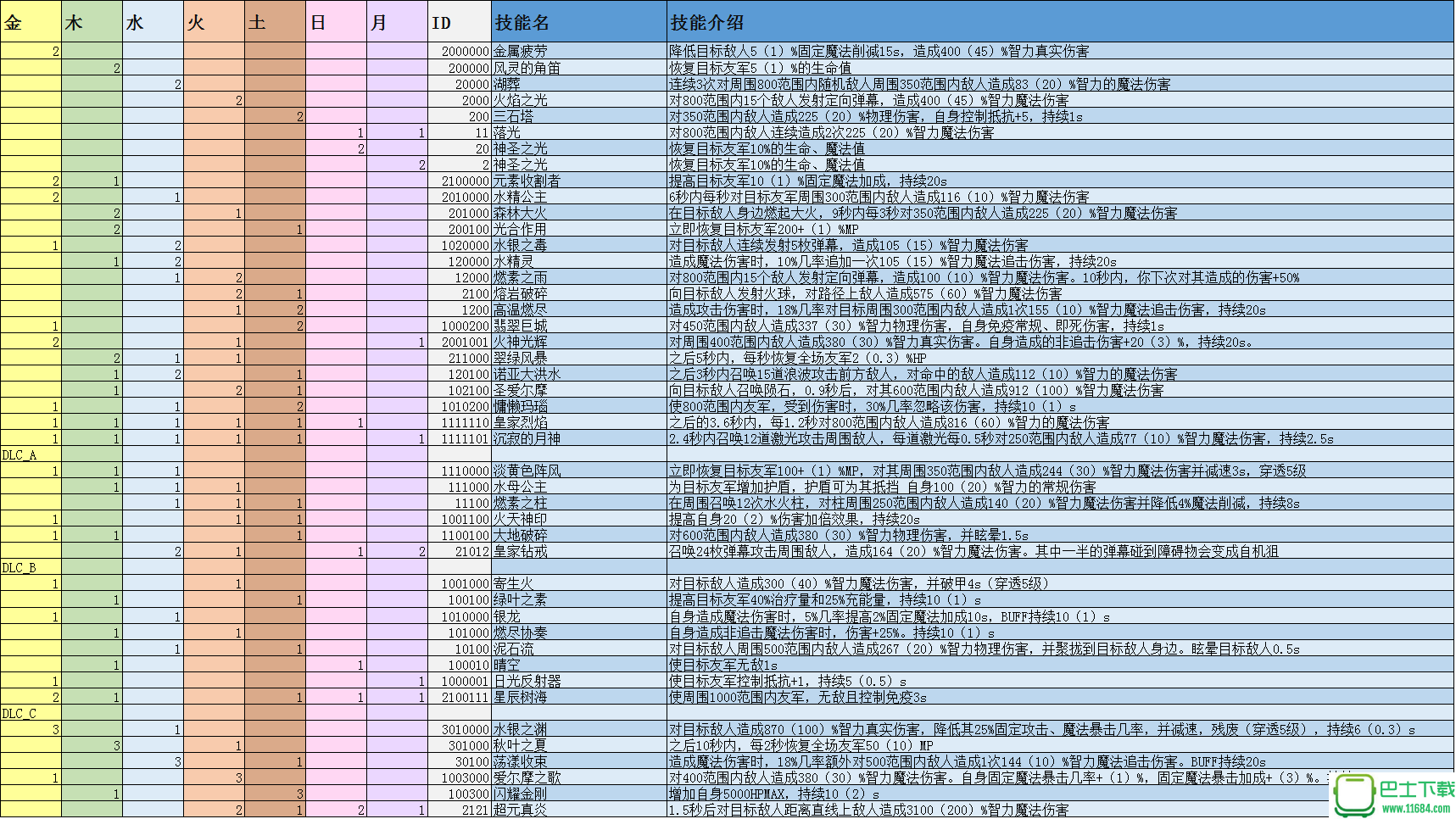This screenshot has width=1456, height=819.
Task: Select the 神圣之光 cell with ID 20
Action: pos(579,148)
